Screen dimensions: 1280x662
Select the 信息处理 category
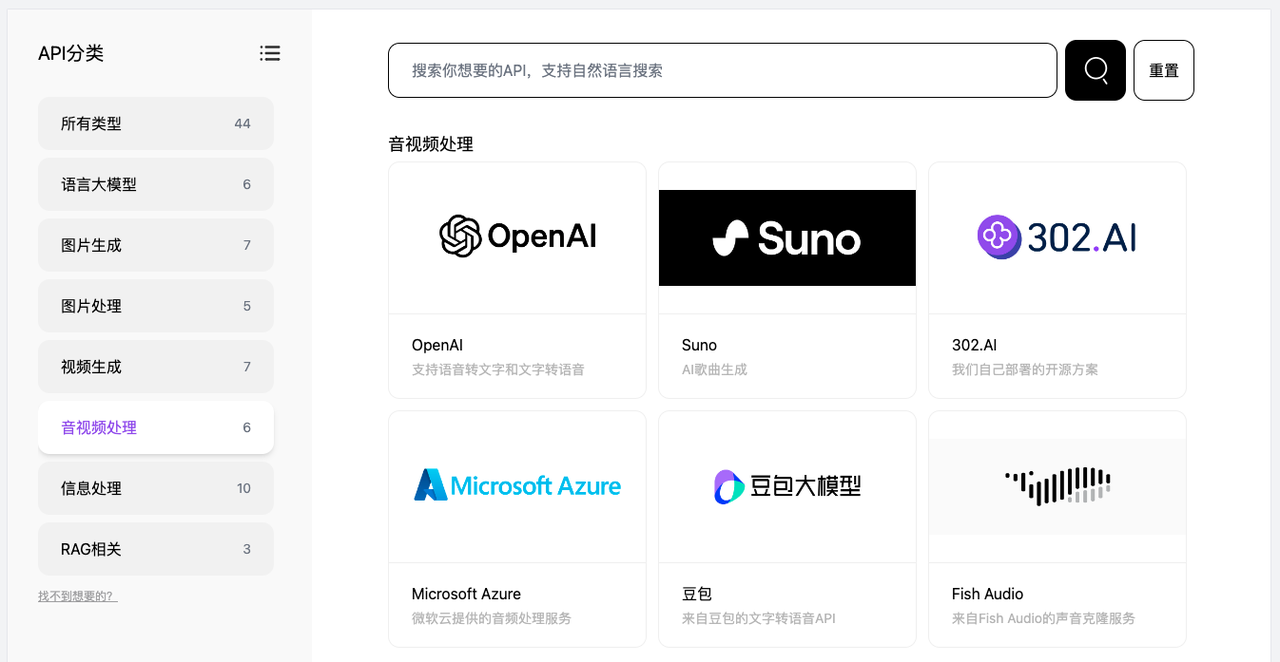click(x=156, y=488)
